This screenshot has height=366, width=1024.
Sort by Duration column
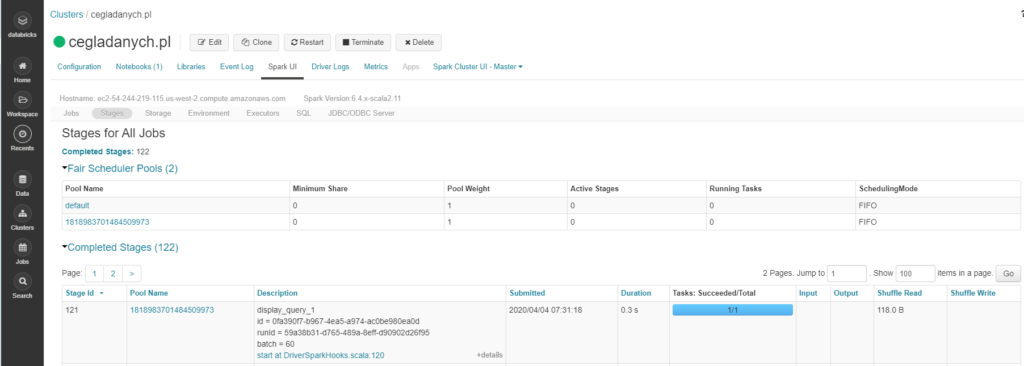tap(636, 293)
